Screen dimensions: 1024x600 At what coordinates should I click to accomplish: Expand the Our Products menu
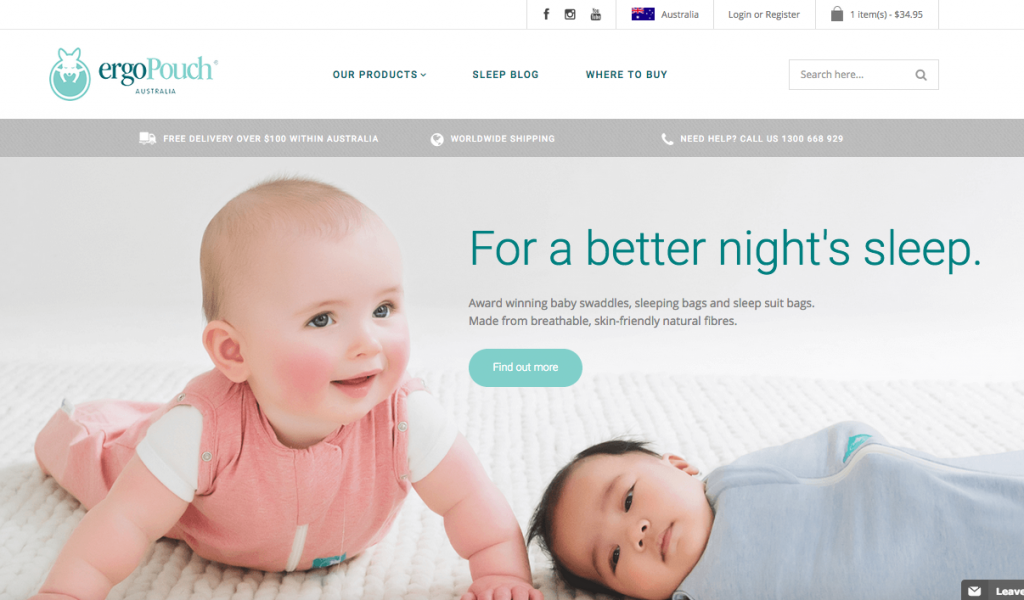tap(379, 74)
